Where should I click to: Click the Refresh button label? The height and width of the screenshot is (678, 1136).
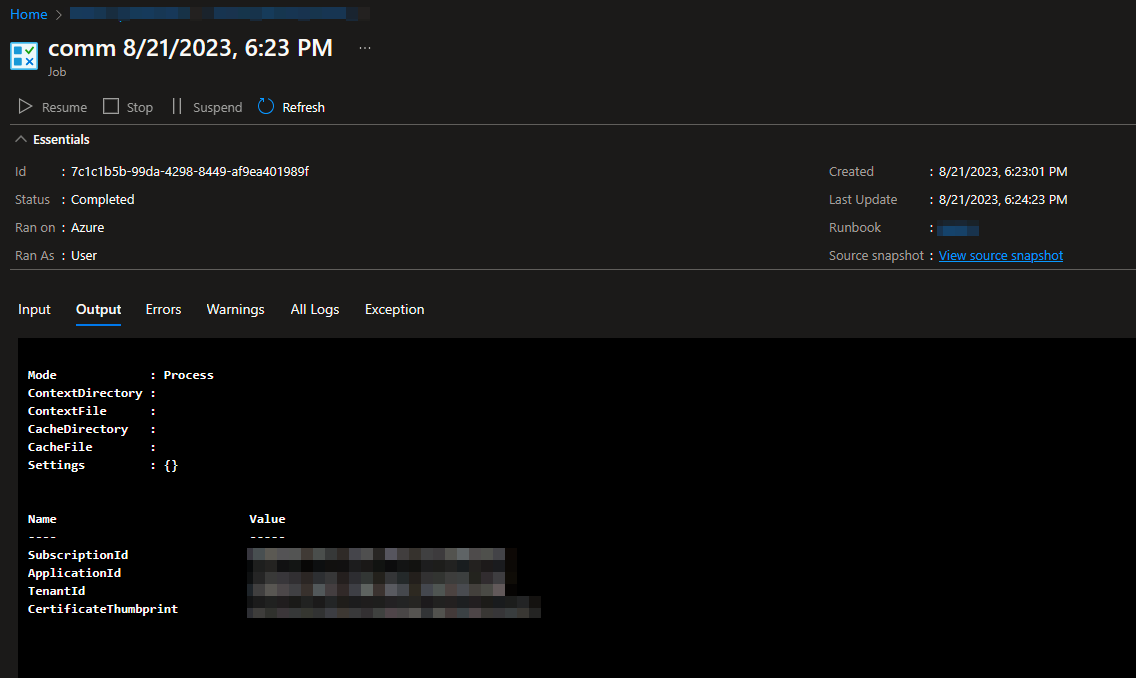(x=304, y=107)
